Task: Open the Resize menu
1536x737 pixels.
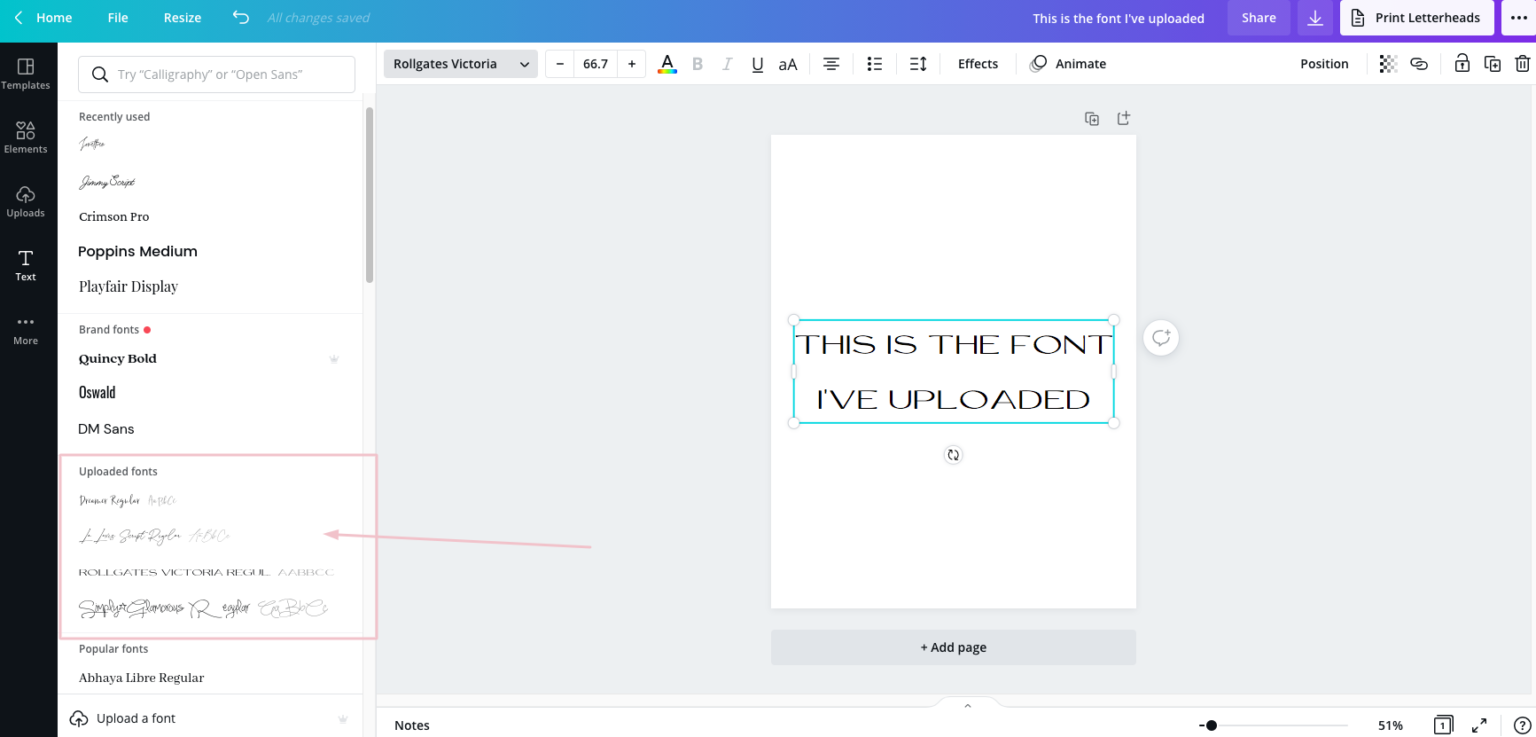Action: (182, 17)
